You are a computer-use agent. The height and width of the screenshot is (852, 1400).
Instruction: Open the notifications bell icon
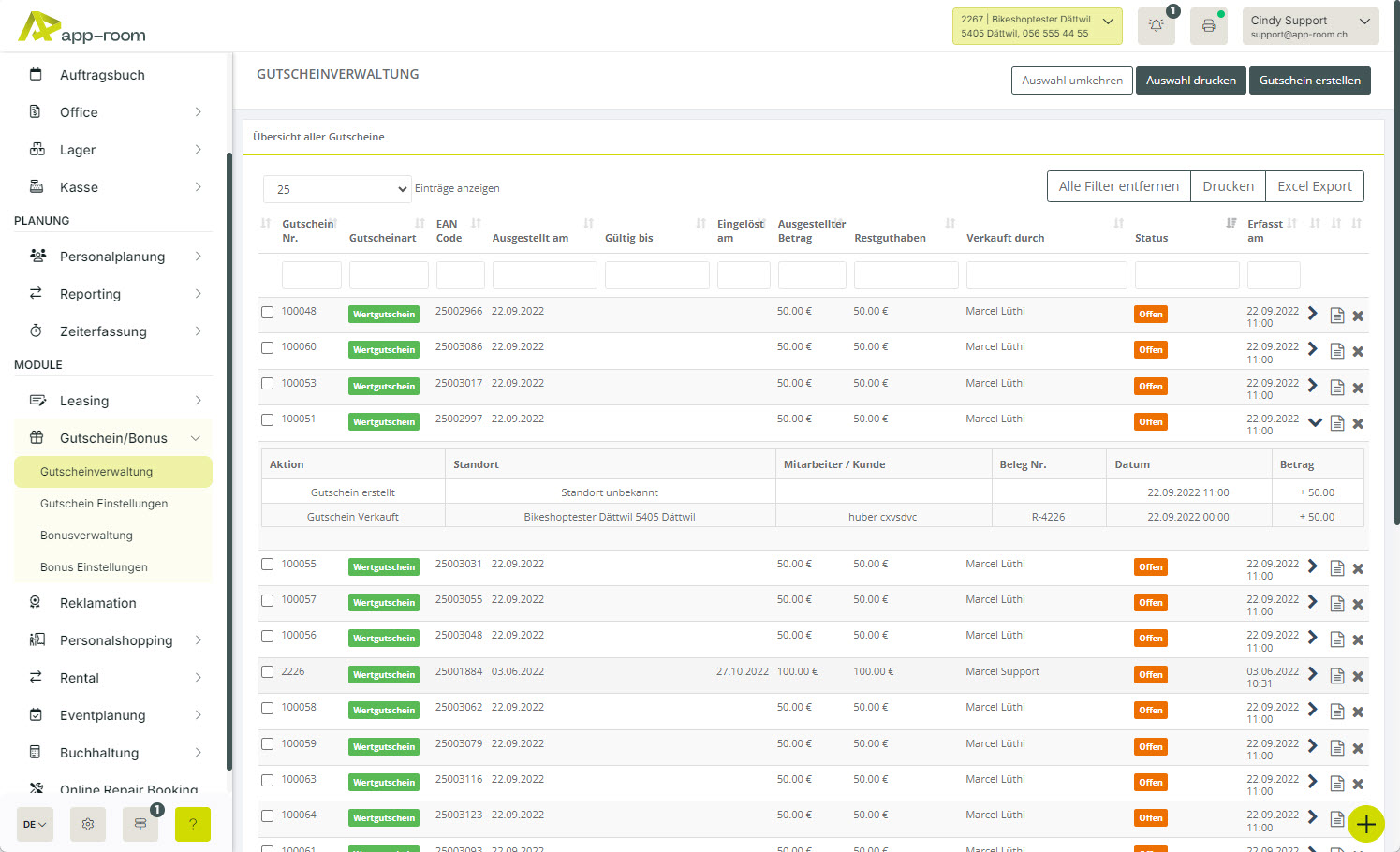1156,26
